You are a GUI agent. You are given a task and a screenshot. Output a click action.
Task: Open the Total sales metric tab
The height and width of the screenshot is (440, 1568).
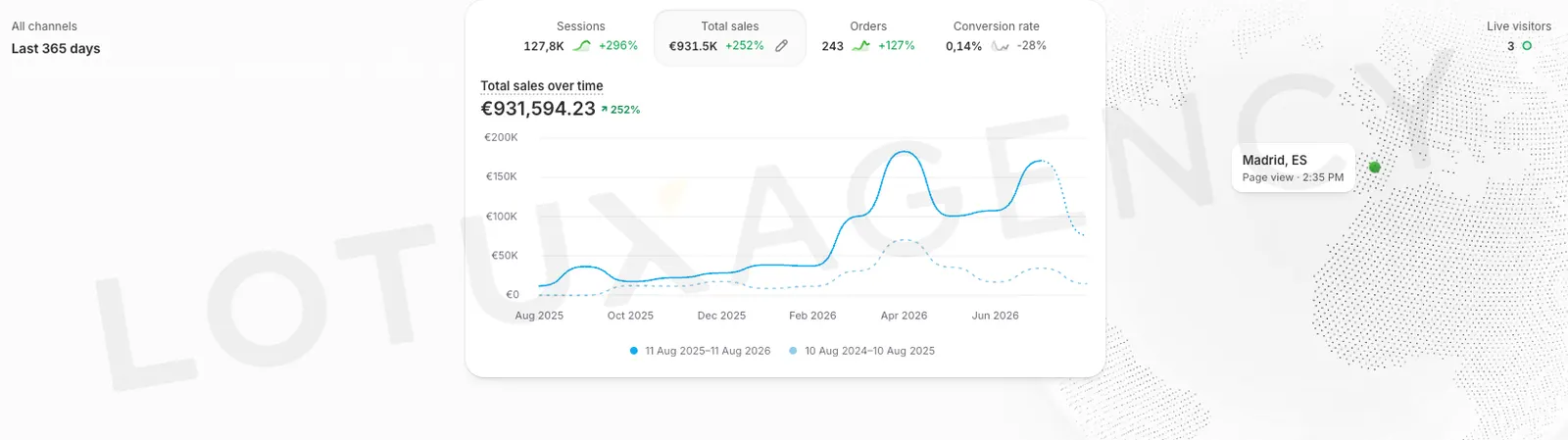point(730,37)
